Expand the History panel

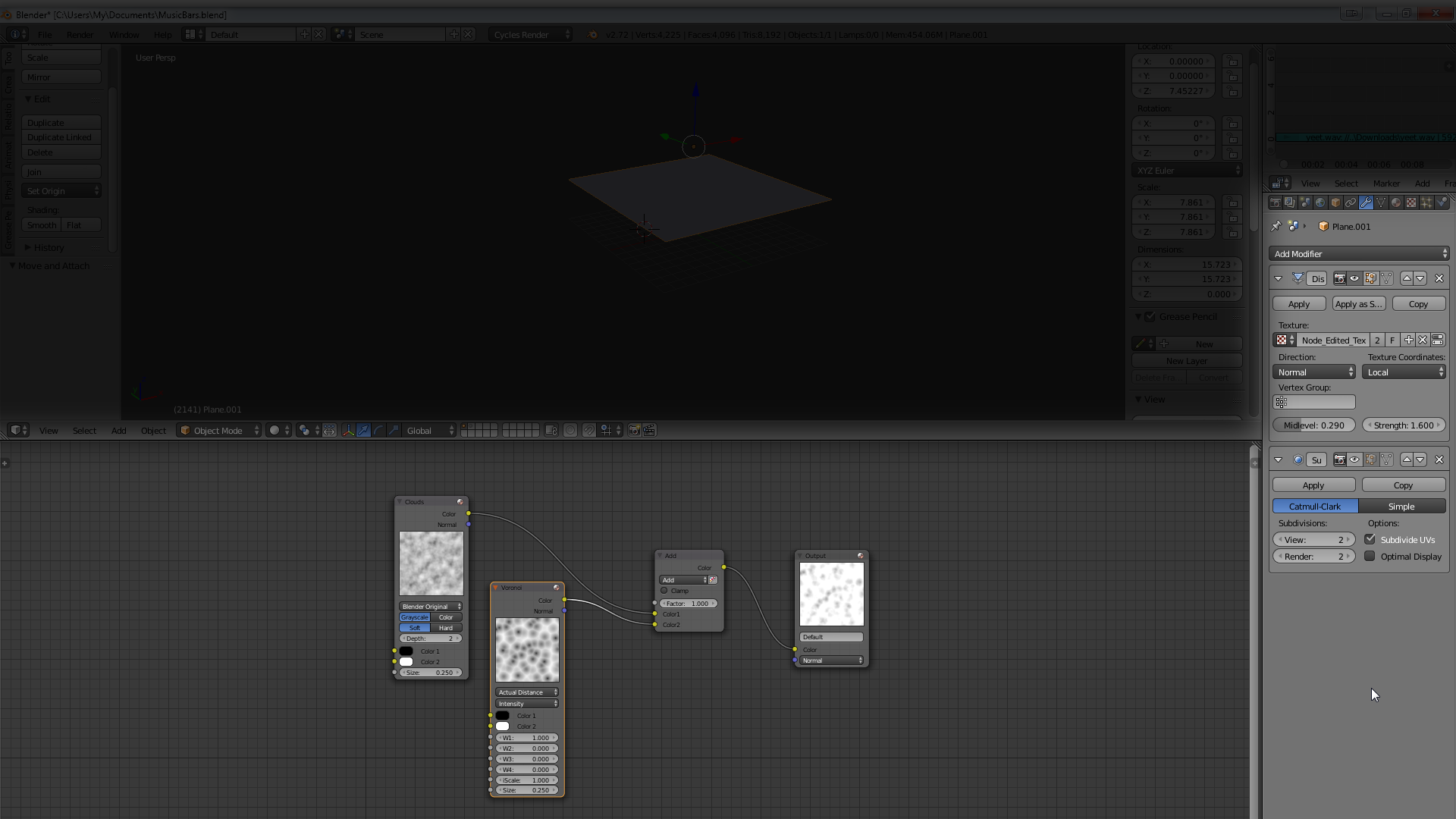click(49, 247)
